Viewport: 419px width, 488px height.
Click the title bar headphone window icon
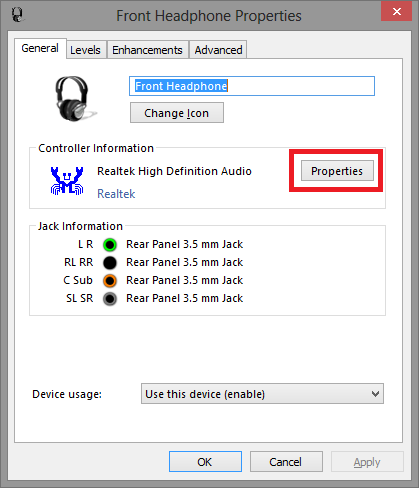(17, 15)
